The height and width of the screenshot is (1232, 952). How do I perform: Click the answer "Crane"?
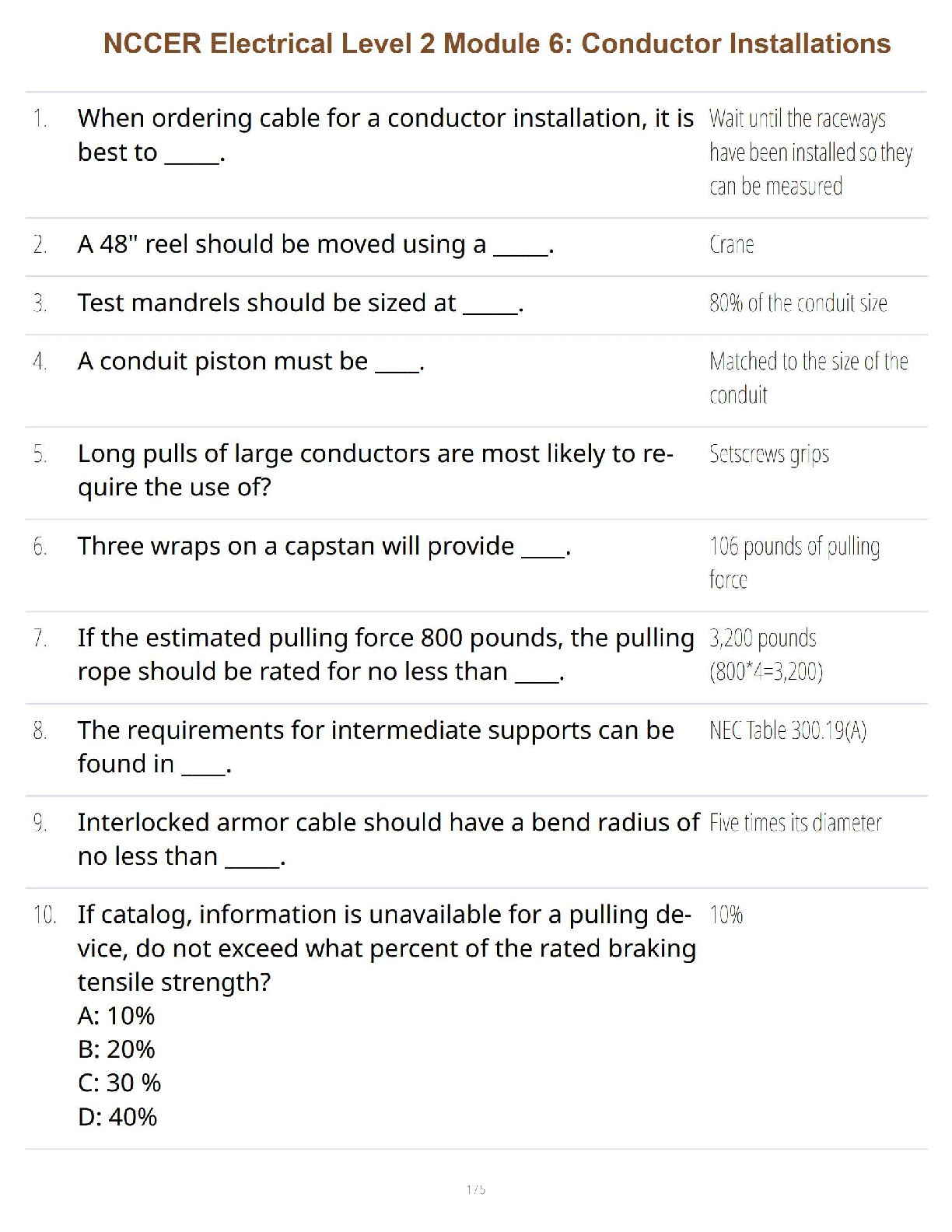point(731,245)
